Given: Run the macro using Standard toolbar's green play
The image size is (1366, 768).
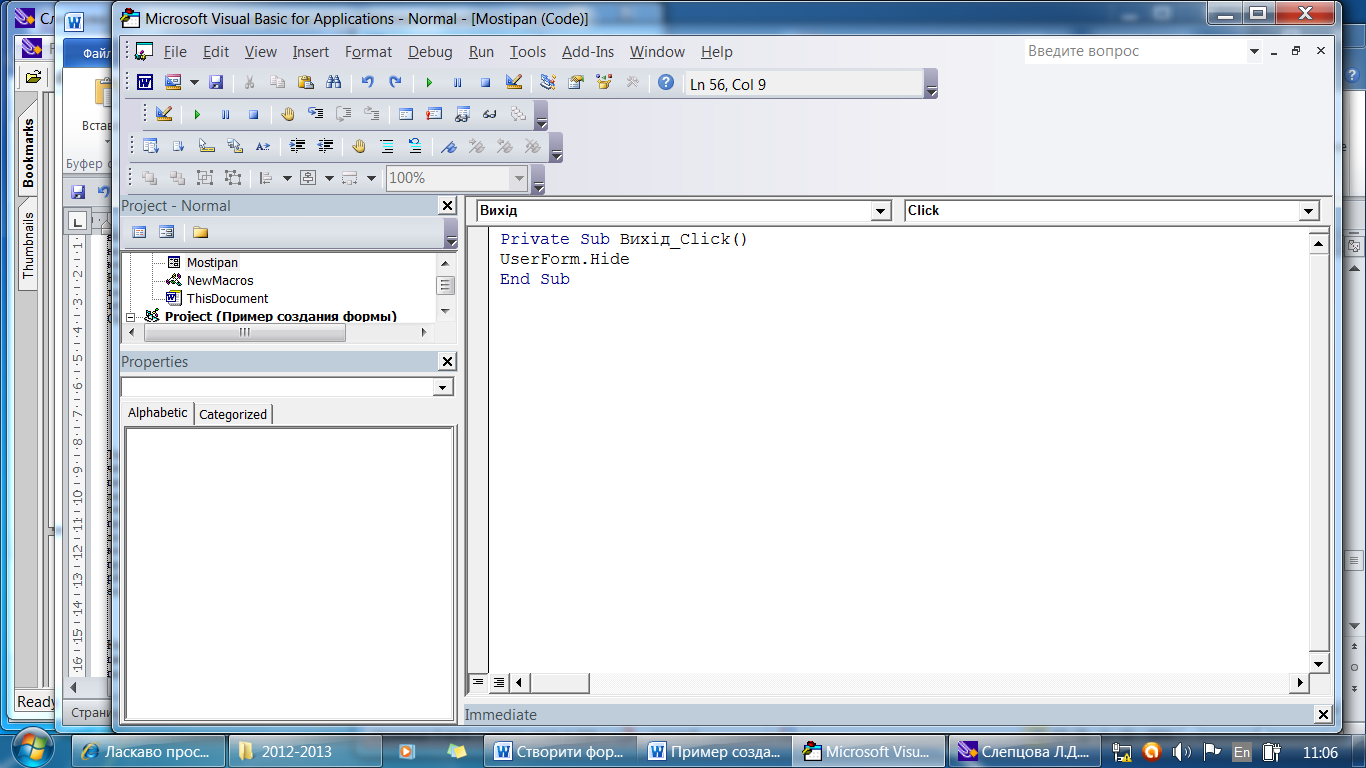Looking at the screenshot, I should (430, 83).
